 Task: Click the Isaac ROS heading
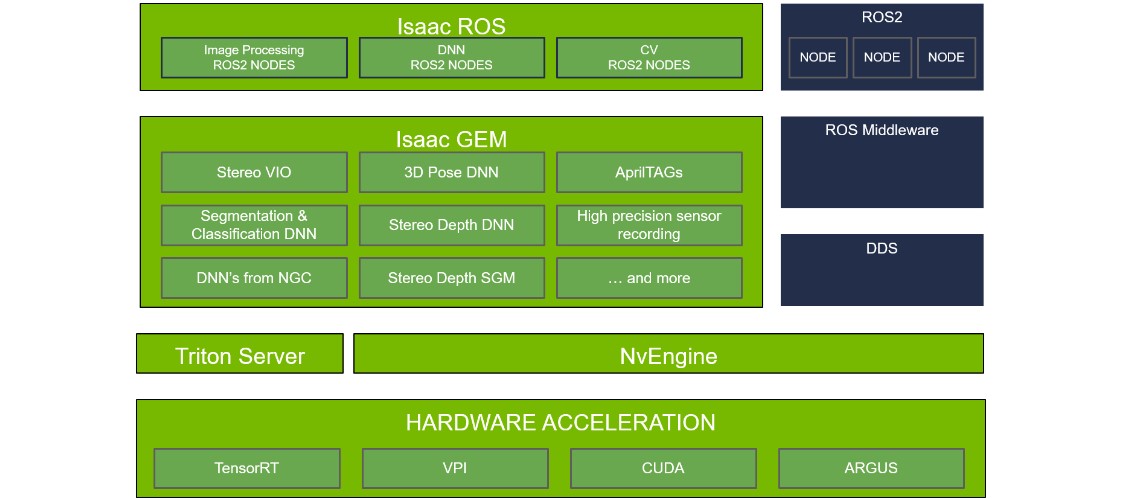(451, 27)
